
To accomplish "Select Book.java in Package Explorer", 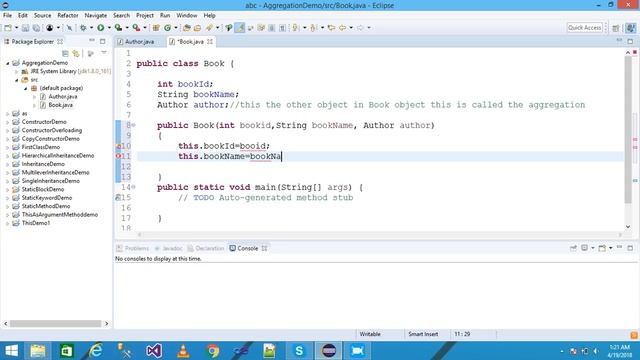I will (60, 105).
